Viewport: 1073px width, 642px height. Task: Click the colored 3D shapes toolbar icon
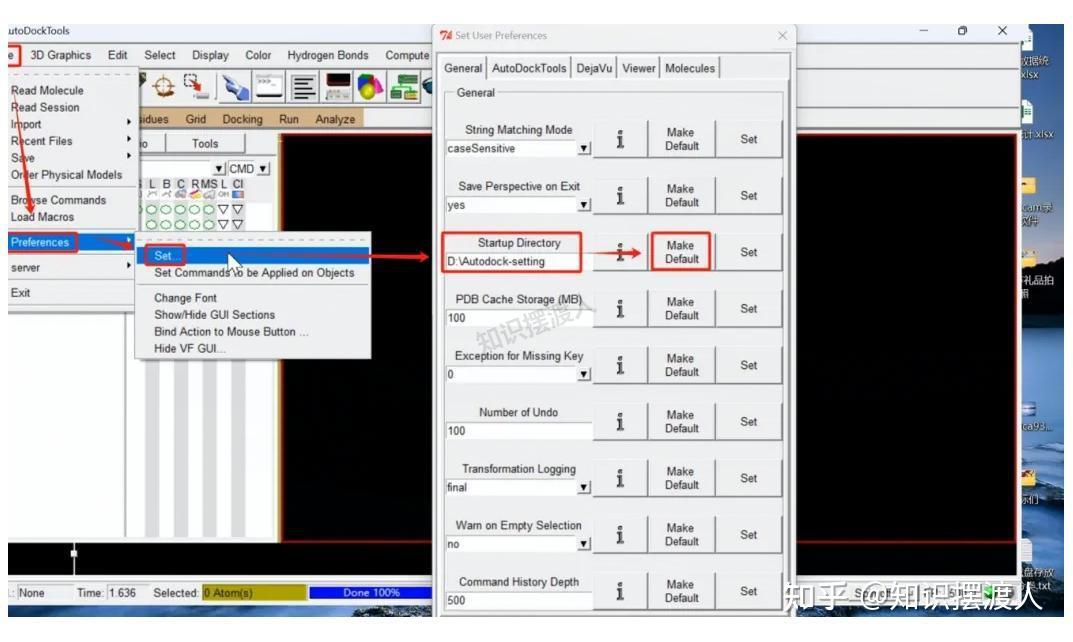click(x=371, y=87)
